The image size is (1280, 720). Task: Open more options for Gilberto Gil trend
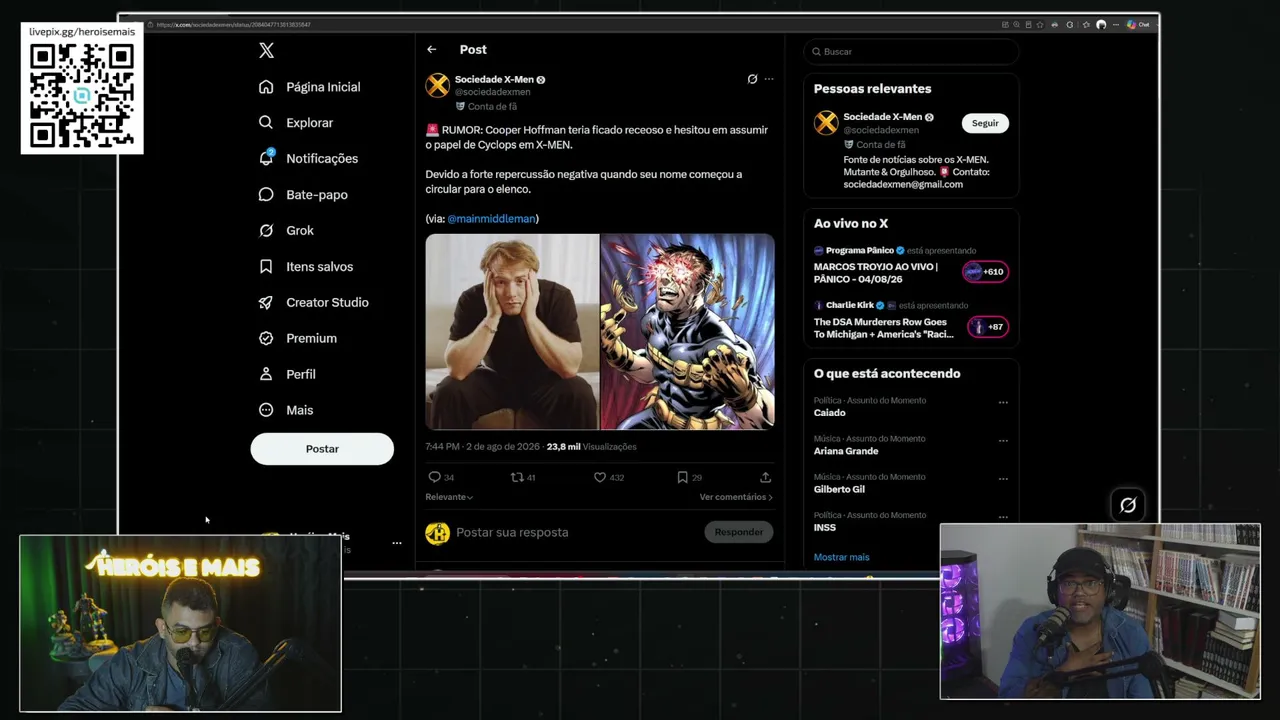coord(1003,478)
